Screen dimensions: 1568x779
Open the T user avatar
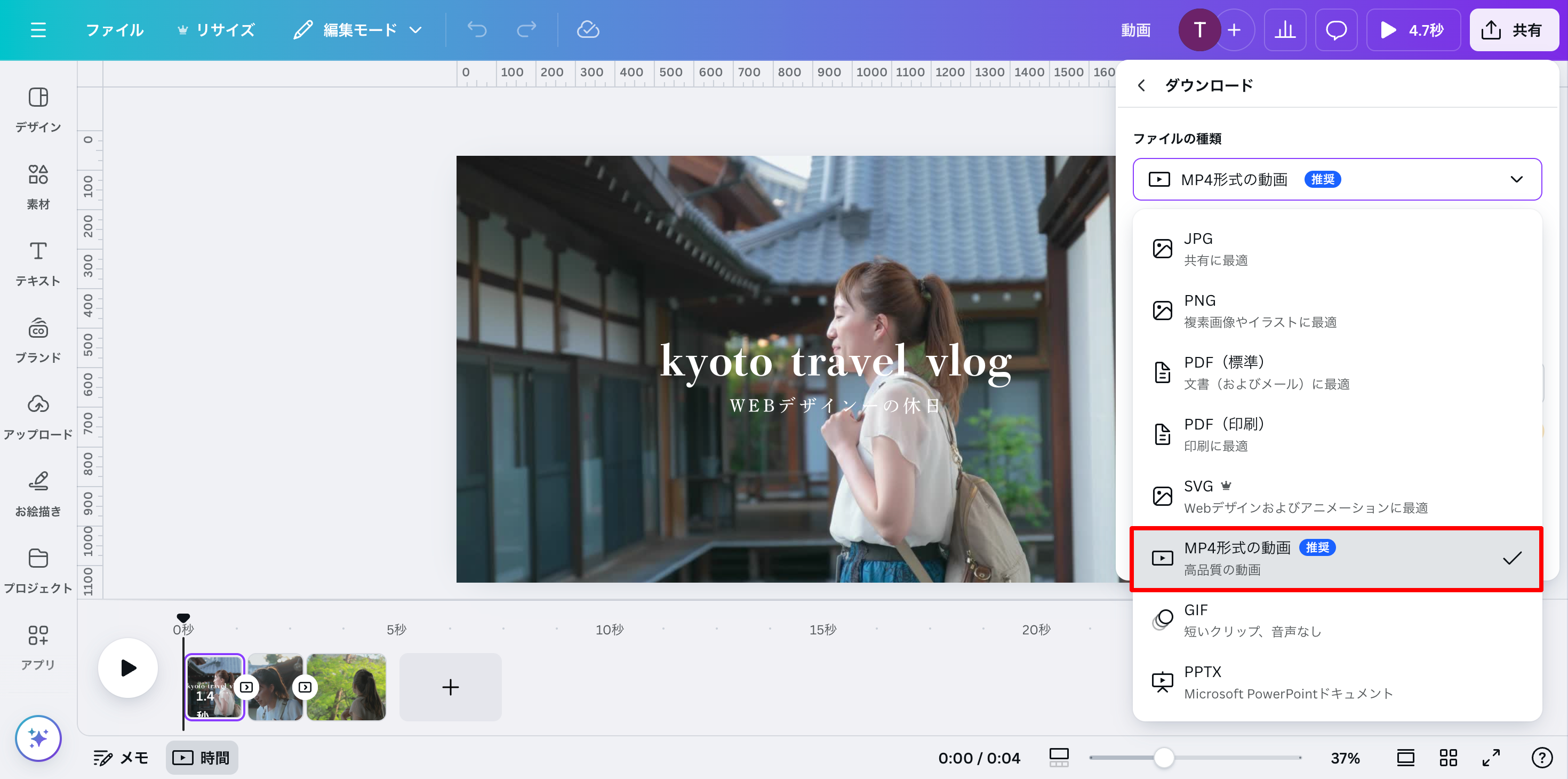coord(1200,30)
